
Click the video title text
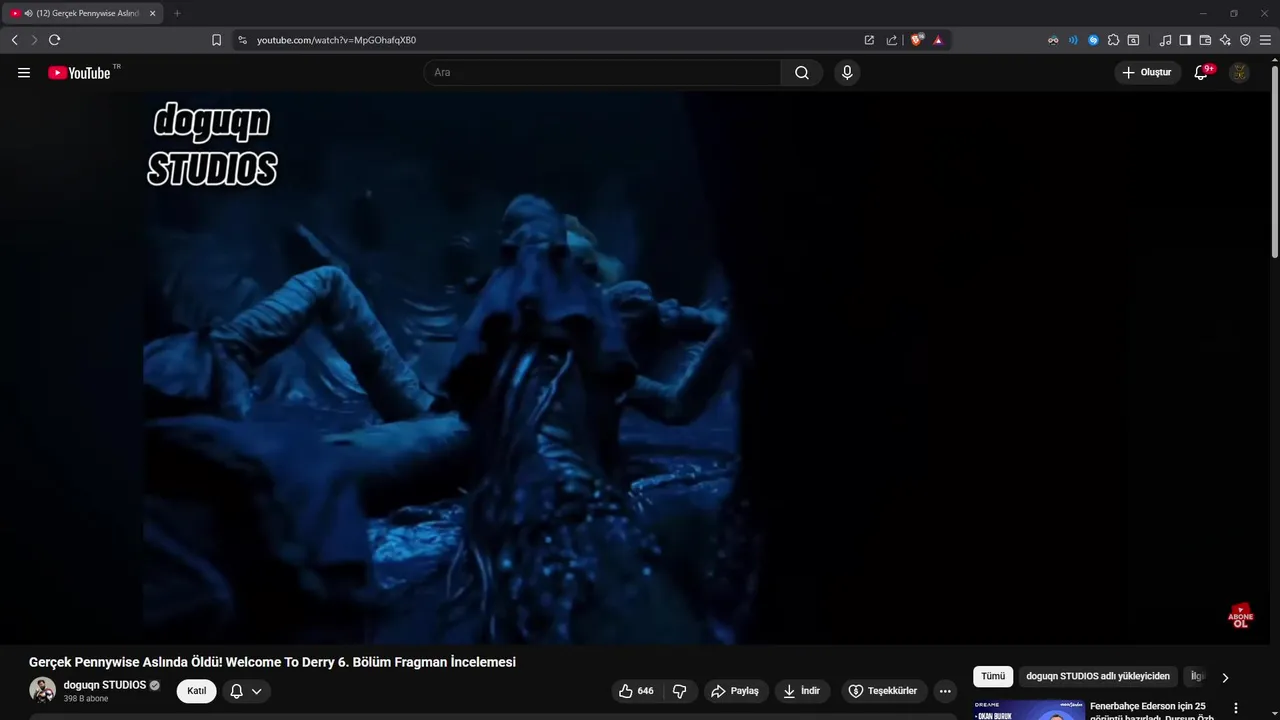[x=272, y=662]
